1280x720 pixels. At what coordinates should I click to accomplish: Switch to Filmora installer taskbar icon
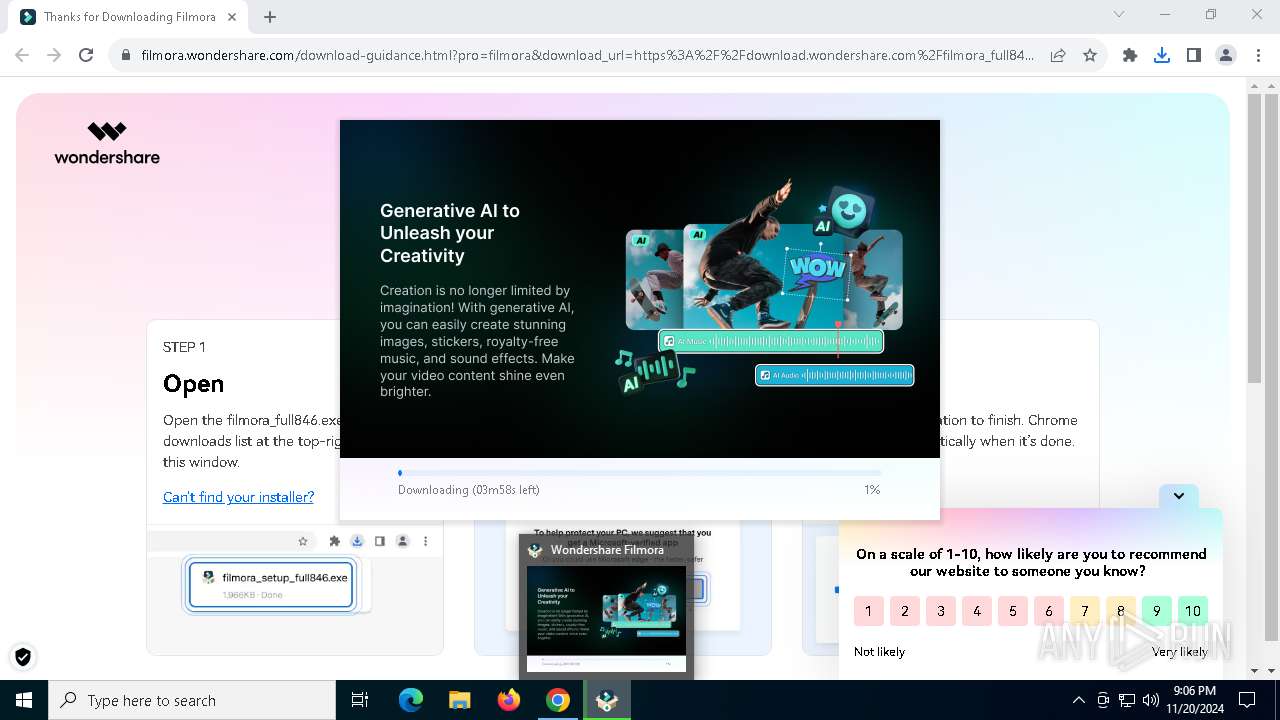606,700
